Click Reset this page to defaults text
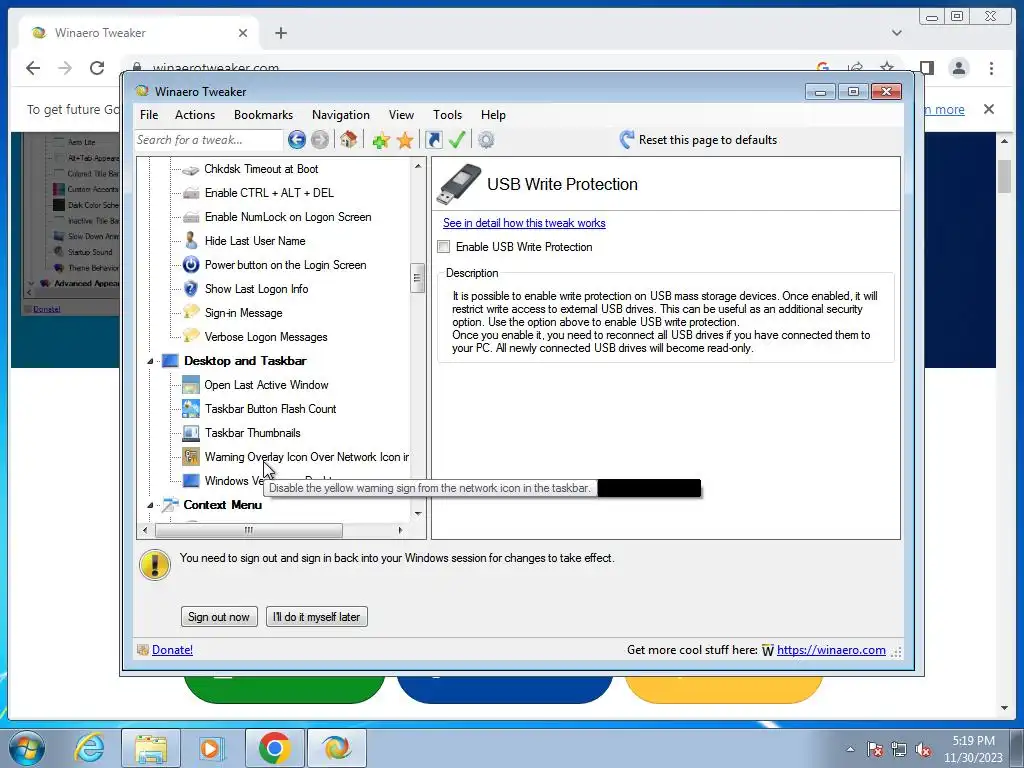This screenshot has height=768, width=1024. pyautogui.click(x=708, y=140)
